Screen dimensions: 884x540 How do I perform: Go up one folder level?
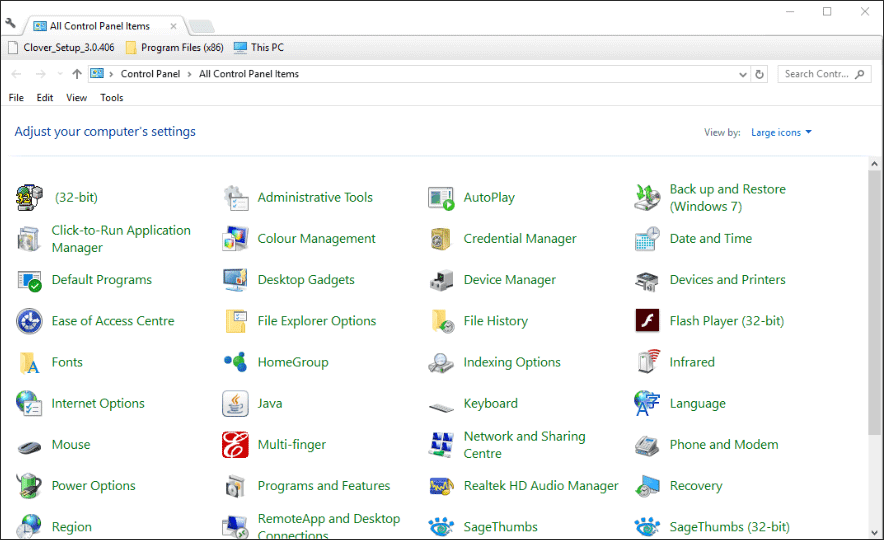coord(77,74)
